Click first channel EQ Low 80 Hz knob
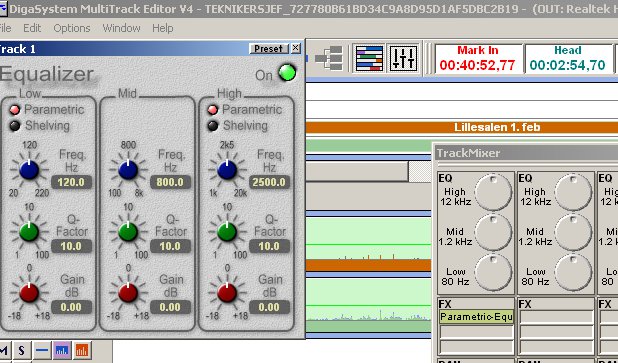This screenshot has width=618, height=363. coord(493,273)
